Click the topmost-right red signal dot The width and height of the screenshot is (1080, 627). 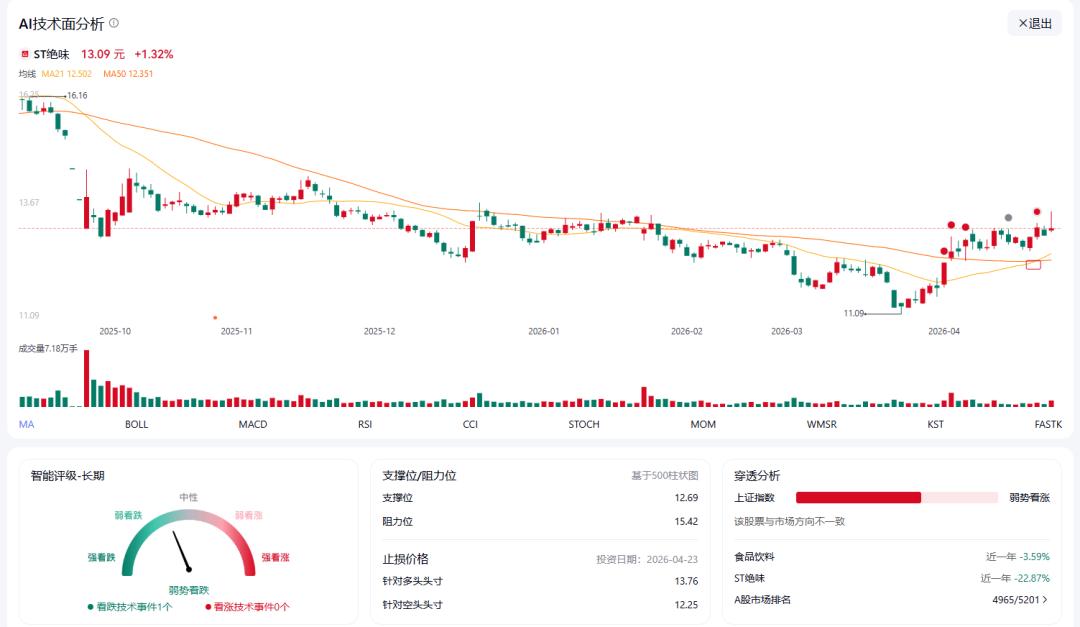tap(1037, 212)
